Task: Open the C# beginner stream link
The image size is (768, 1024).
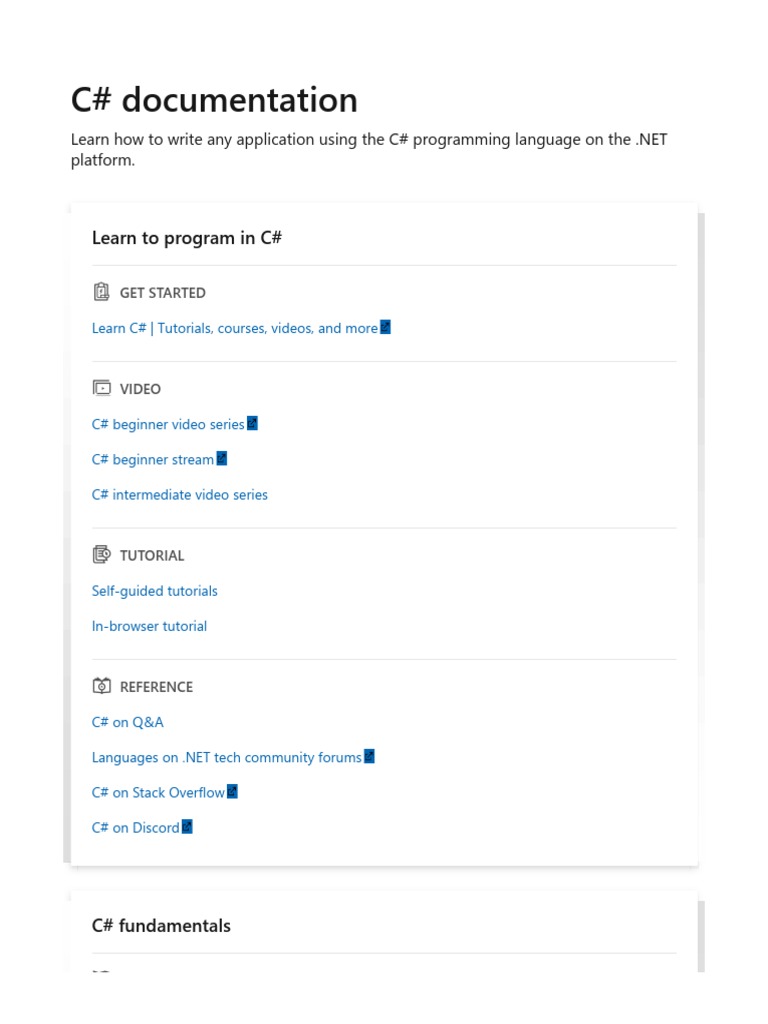Action: coord(153,459)
